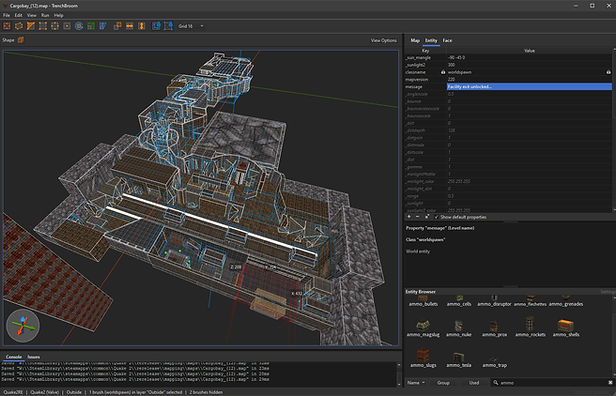The image size is (616, 396).
Task: Click the Flip horizontally icon
Action: 130,26
